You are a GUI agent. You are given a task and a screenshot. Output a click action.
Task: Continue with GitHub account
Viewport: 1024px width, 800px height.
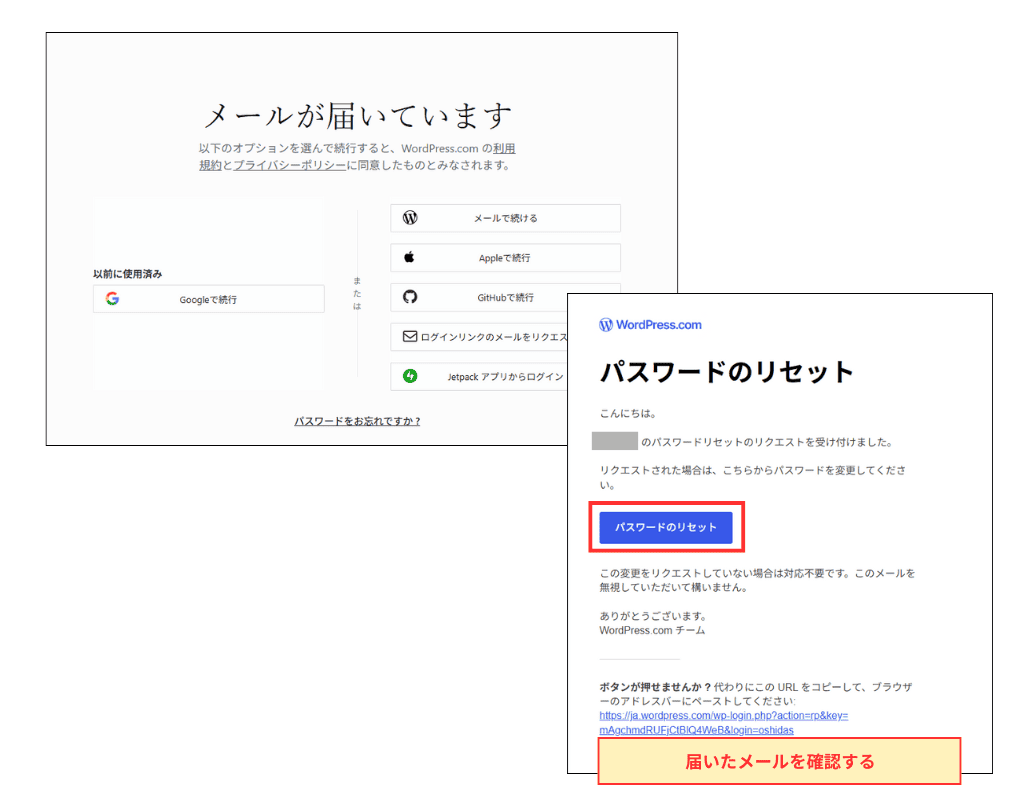[505, 297]
